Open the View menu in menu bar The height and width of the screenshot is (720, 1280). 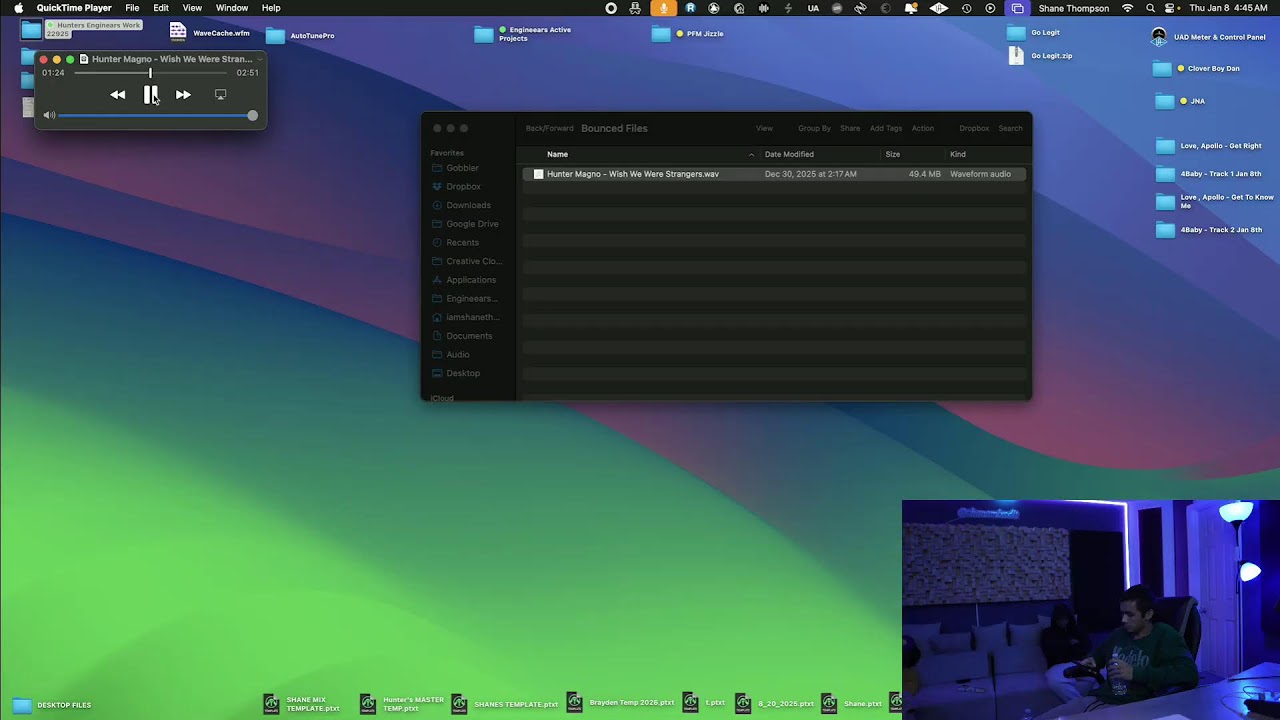(x=192, y=8)
